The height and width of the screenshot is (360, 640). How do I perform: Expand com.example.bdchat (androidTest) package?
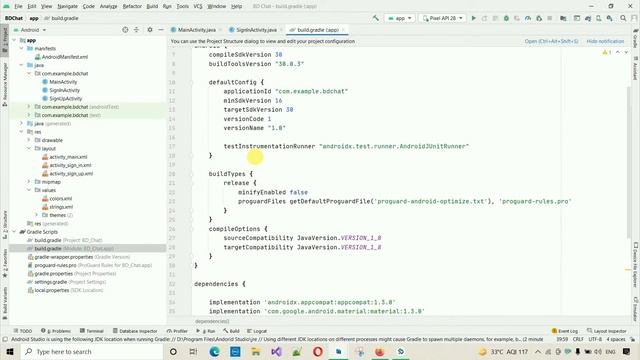click(x=29, y=107)
